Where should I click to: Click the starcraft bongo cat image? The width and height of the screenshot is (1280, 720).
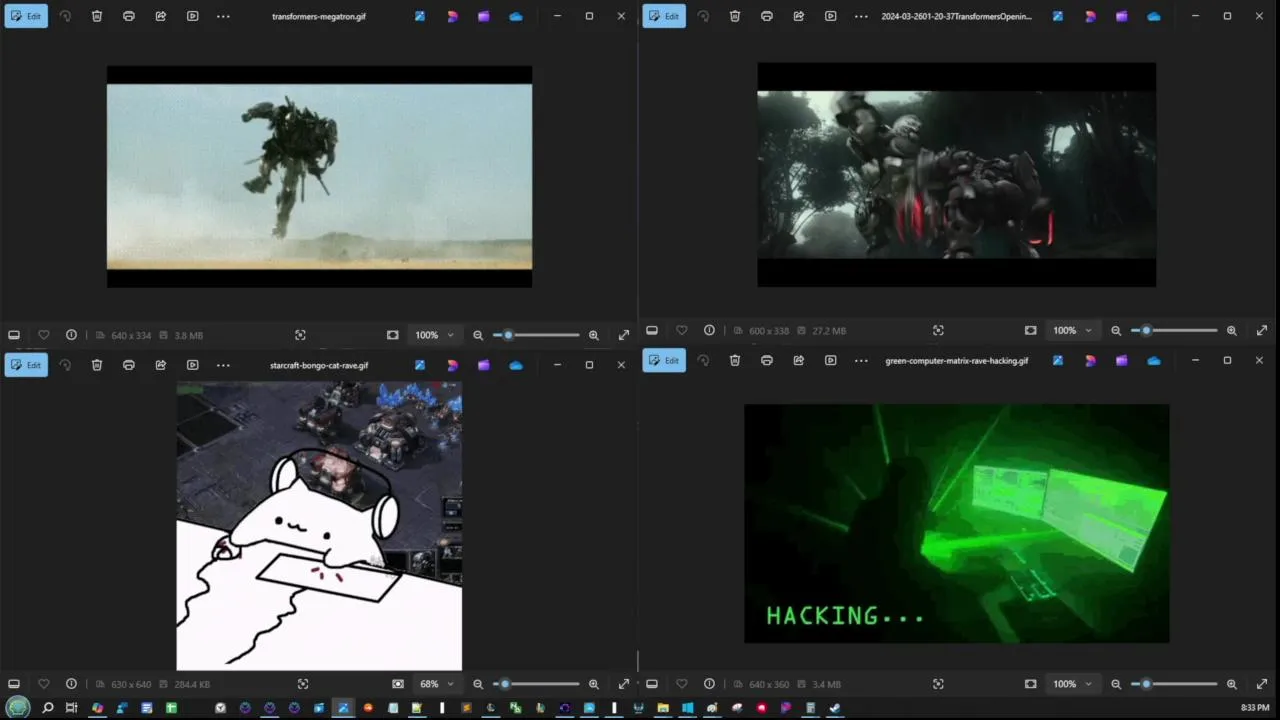coord(319,526)
